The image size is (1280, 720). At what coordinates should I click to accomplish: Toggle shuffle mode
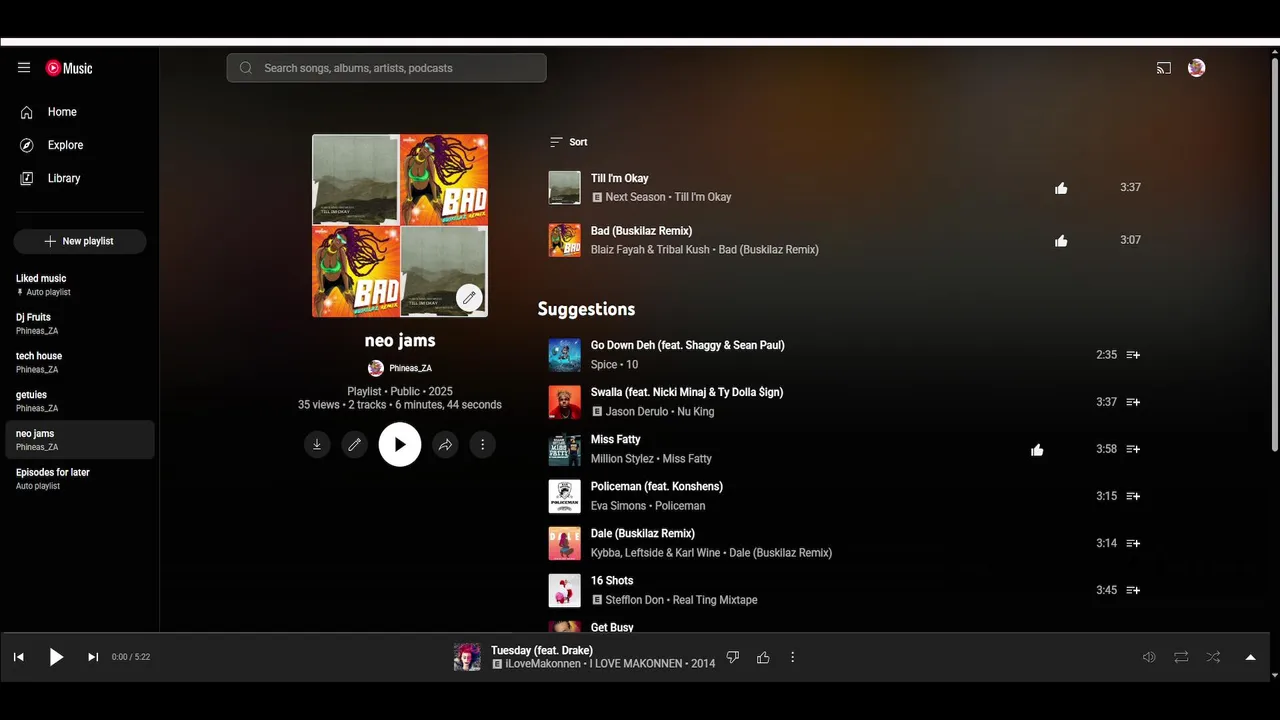click(1213, 657)
